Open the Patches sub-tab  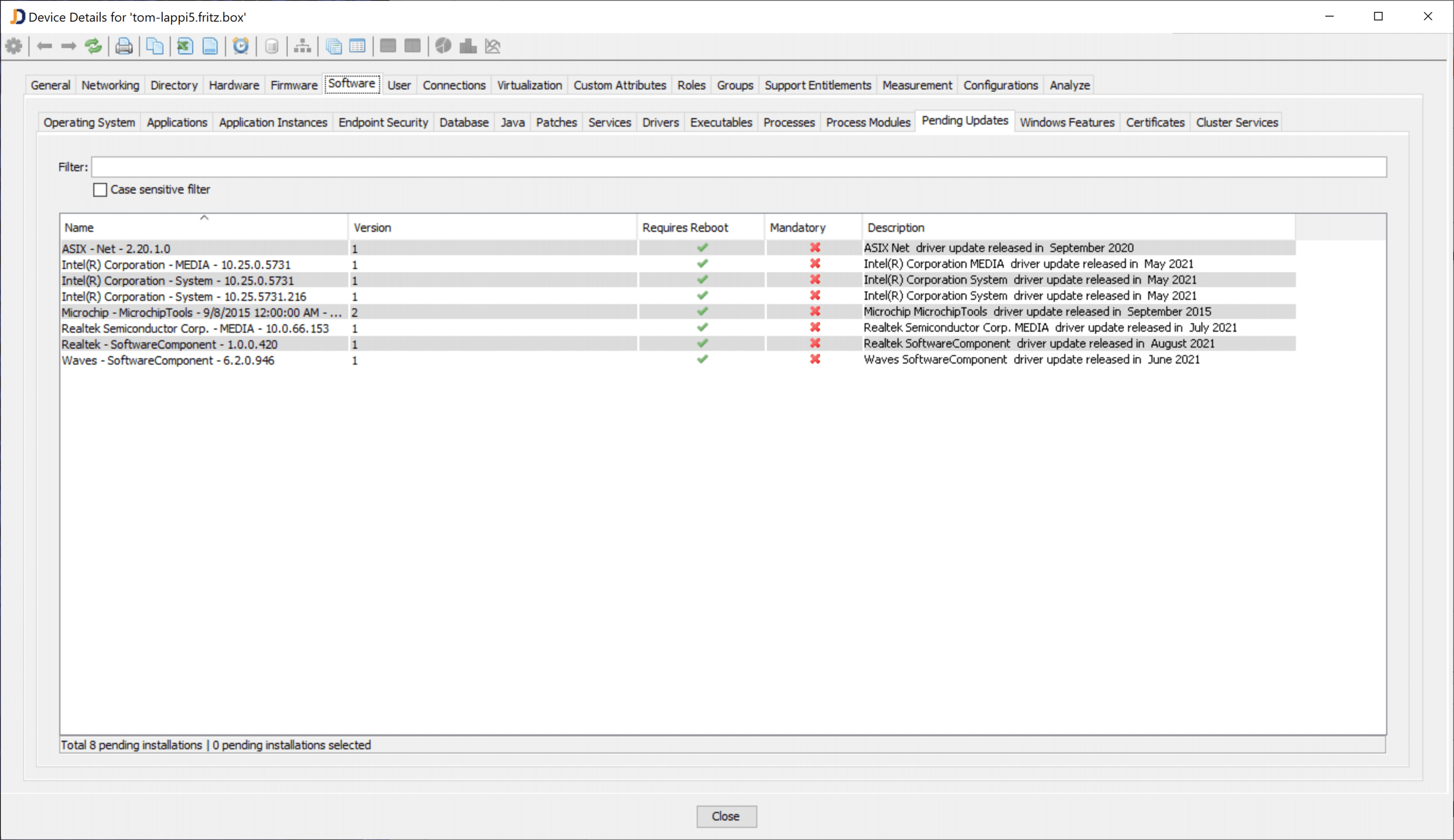pos(556,122)
